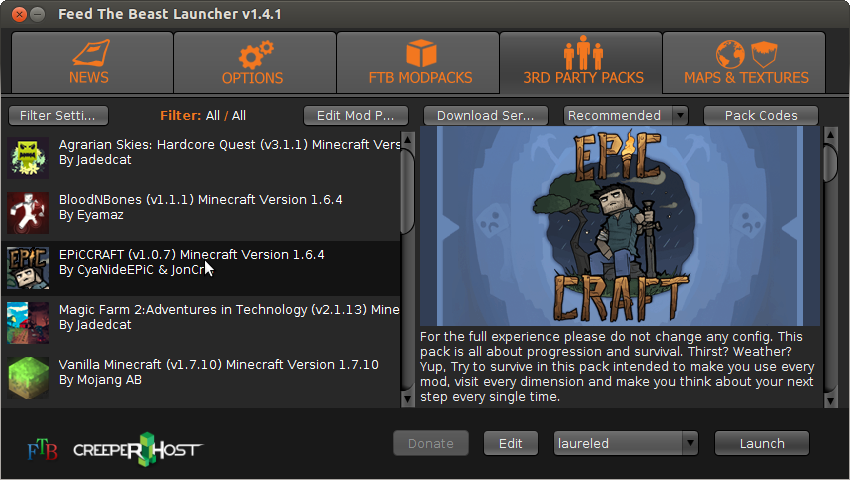The height and width of the screenshot is (480, 850).
Task: Select the BloodNBones pack icon
Action: [x=28, y=213]
